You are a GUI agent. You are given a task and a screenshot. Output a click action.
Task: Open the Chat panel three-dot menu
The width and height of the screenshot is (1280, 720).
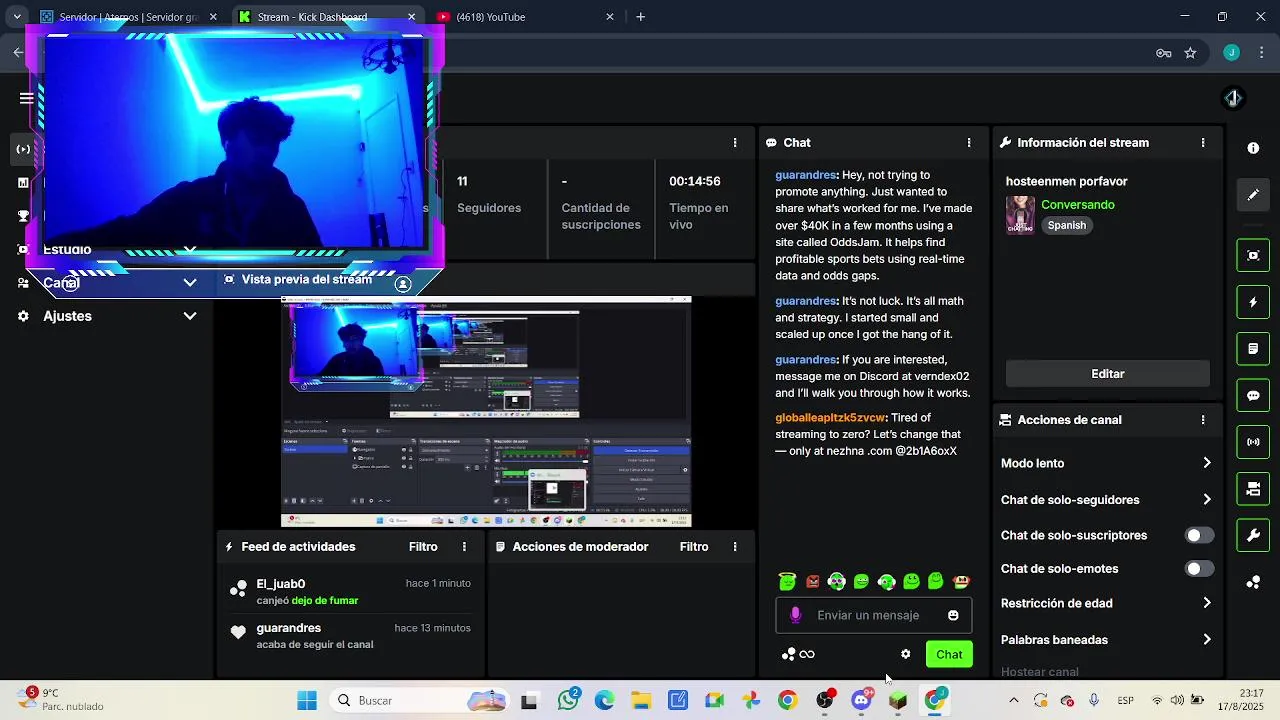pos(969,143)
